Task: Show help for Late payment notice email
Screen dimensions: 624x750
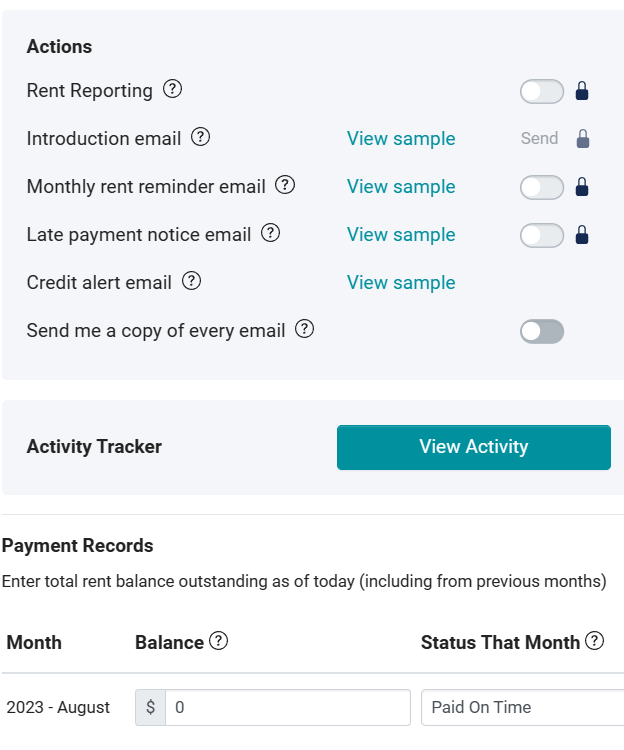Action: point(271,233)
